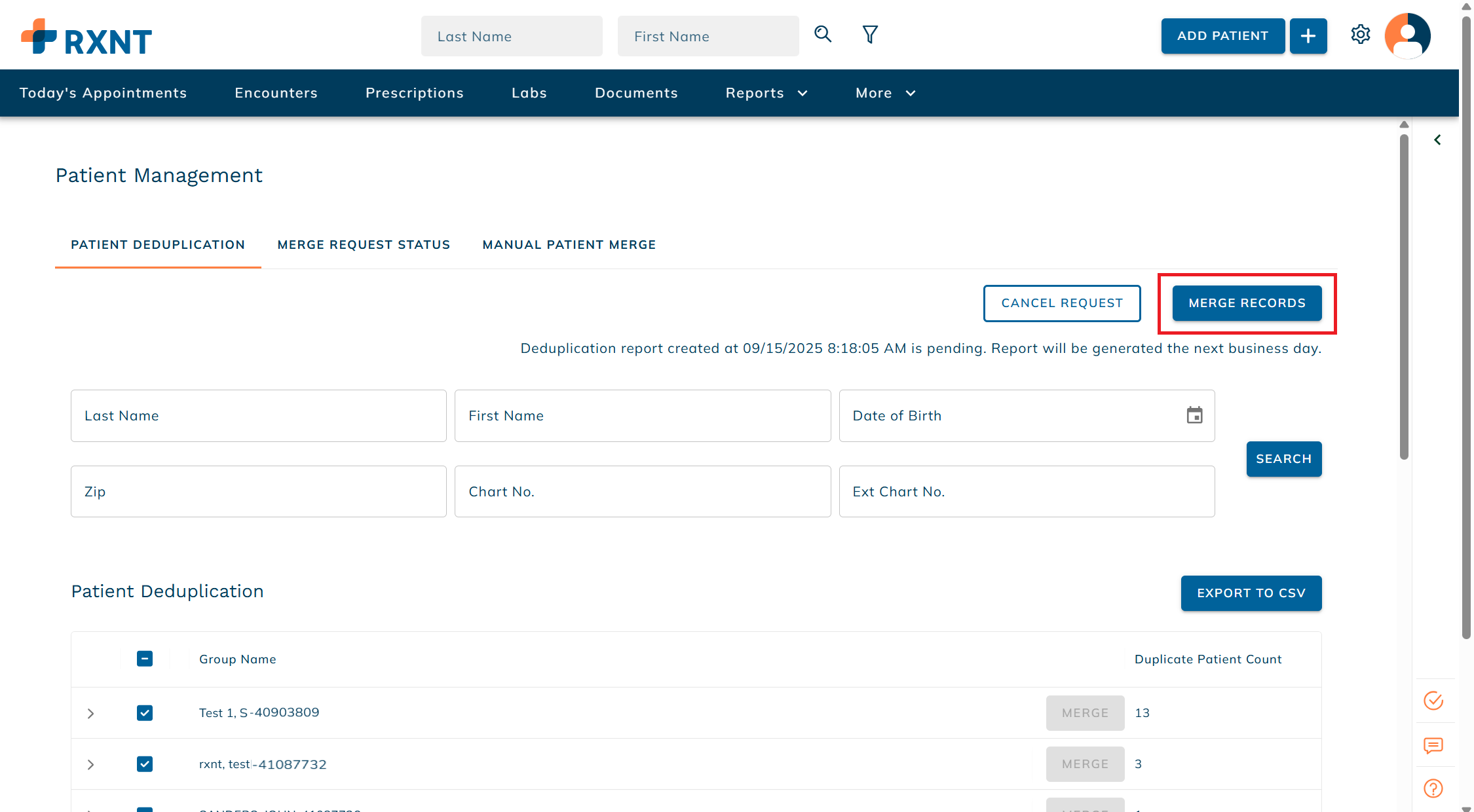Click the magnifying glass search icon
1474x812 pixels.
click(823, 35)
